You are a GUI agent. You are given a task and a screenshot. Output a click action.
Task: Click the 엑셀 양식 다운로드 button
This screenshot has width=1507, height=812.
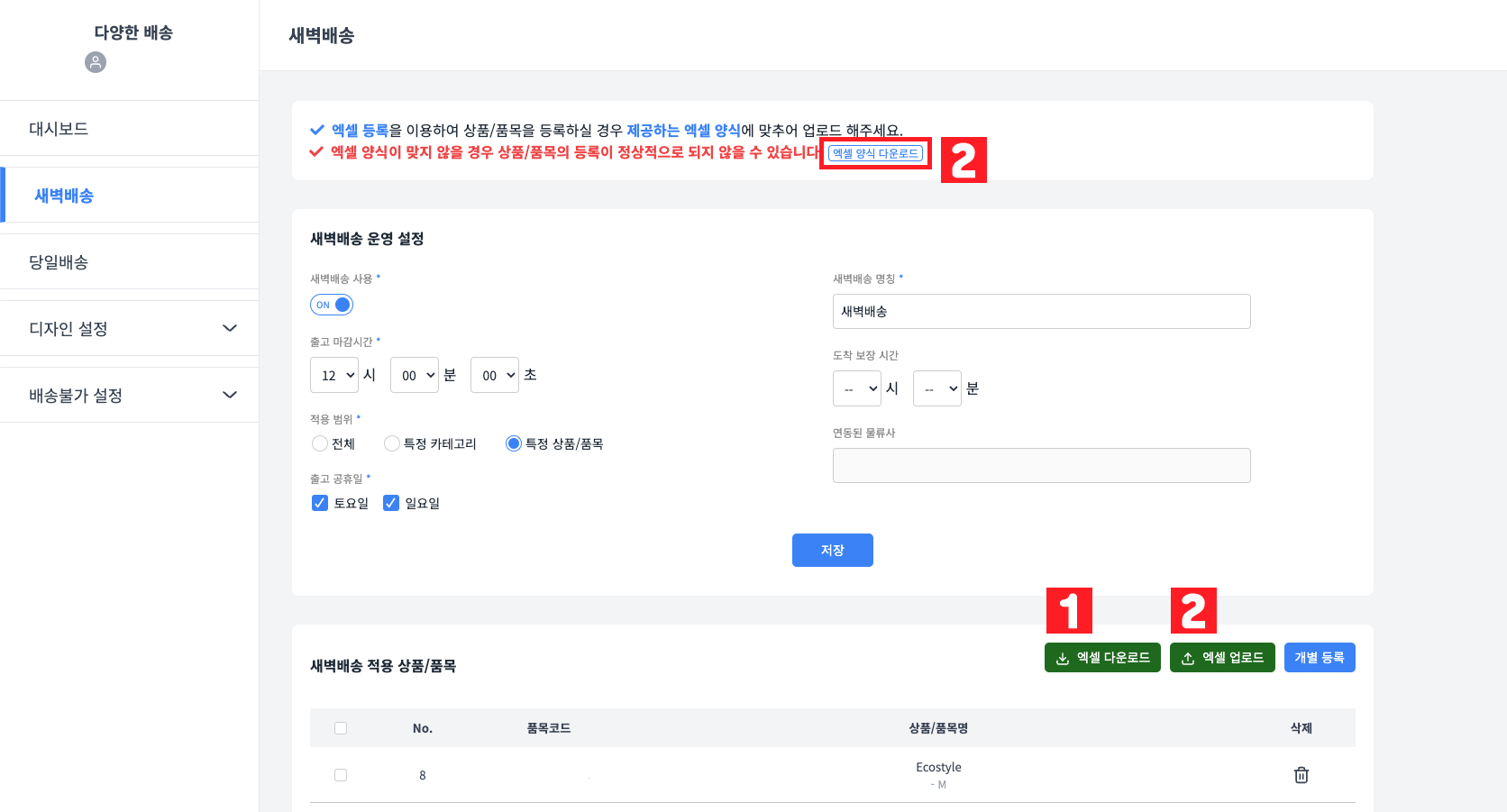tap(875, 153)
